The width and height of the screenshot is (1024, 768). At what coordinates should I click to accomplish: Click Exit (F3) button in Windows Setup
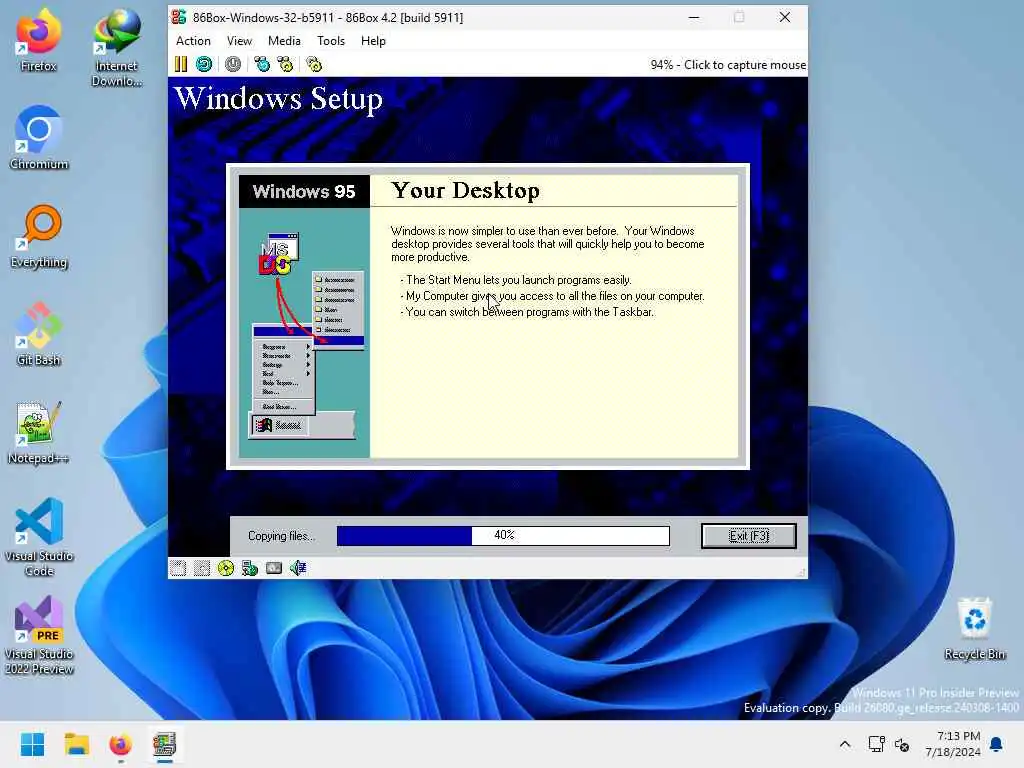[748, 536]
